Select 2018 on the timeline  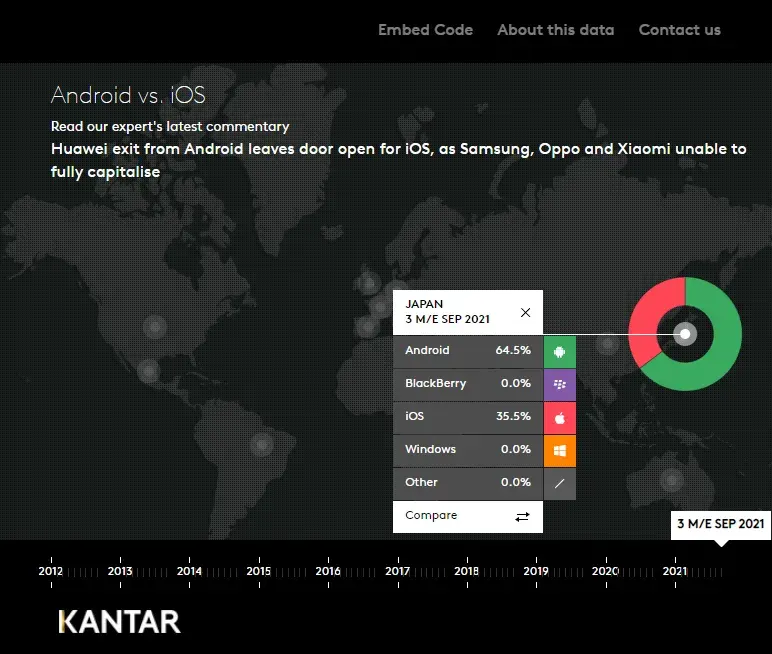(x=466, y=571)
